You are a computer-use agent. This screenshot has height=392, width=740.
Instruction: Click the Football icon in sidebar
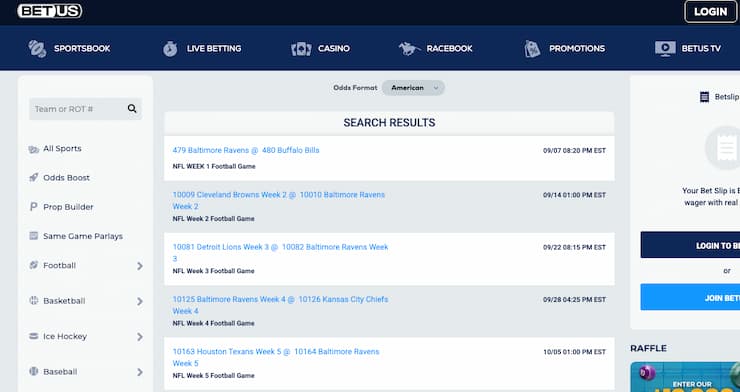coord(34,265)
